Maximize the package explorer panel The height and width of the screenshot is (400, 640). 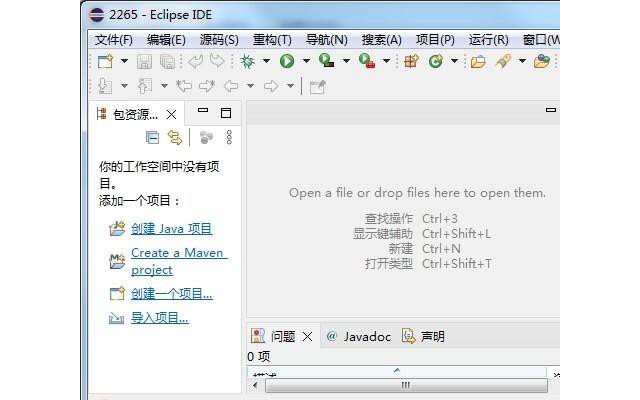pos(226,113)
